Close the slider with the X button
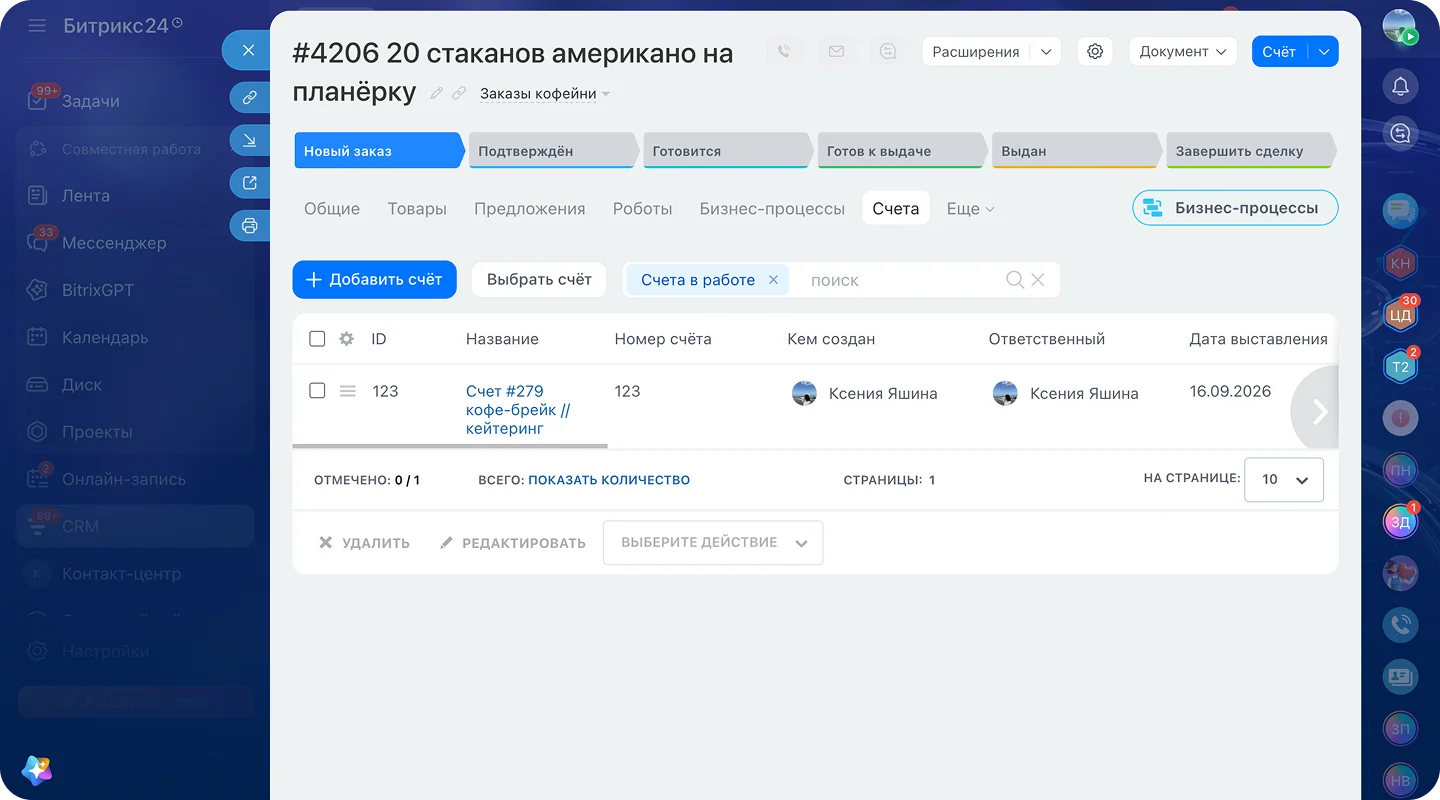The width and height of the screenshot is (1440, 800). point(248,50)
